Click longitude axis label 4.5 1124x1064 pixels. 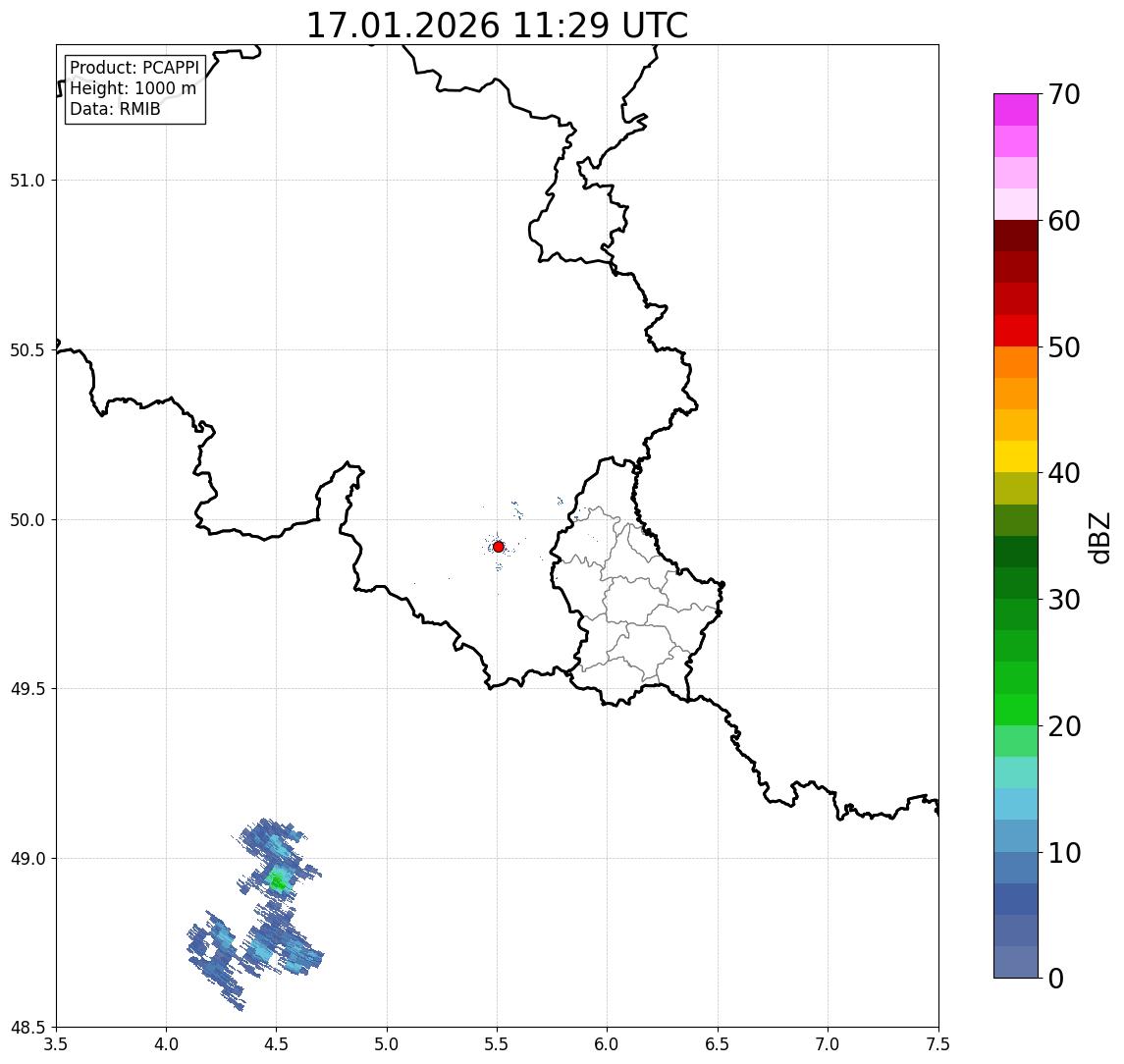(277, 1044)
